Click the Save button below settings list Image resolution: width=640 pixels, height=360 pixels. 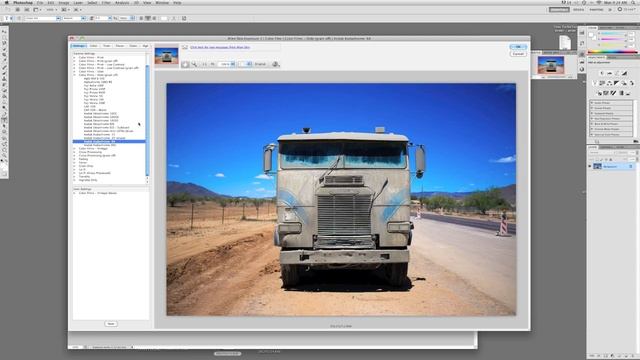(111, 324)
